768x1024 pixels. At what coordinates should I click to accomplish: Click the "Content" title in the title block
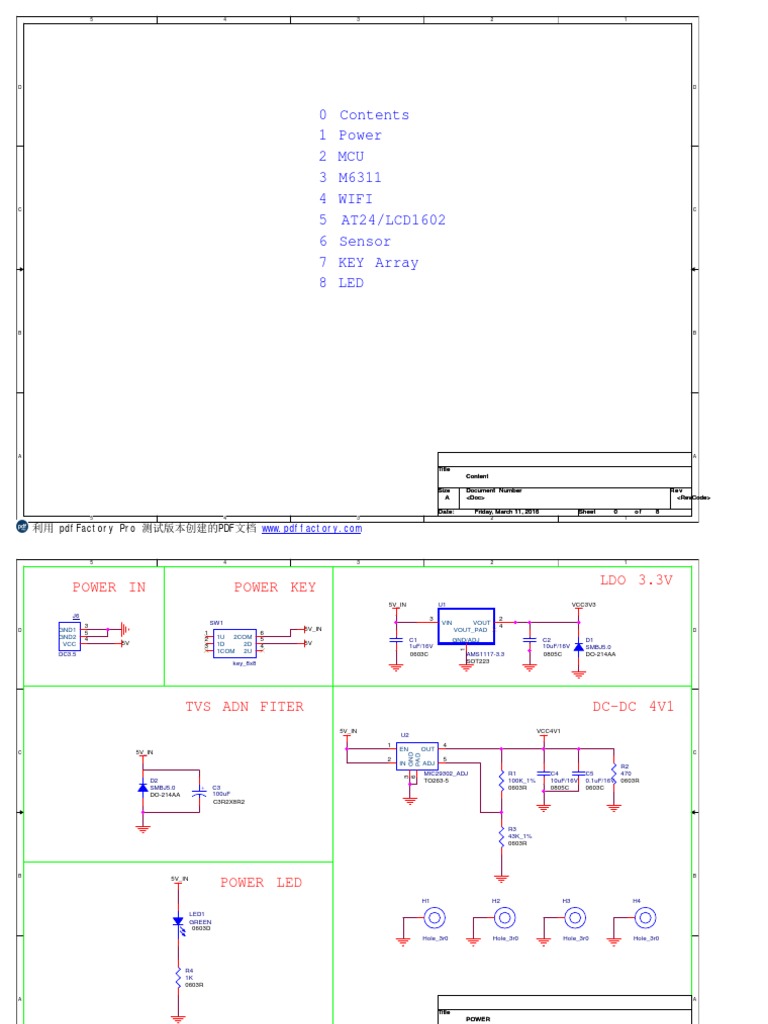(x=477, y=476)
